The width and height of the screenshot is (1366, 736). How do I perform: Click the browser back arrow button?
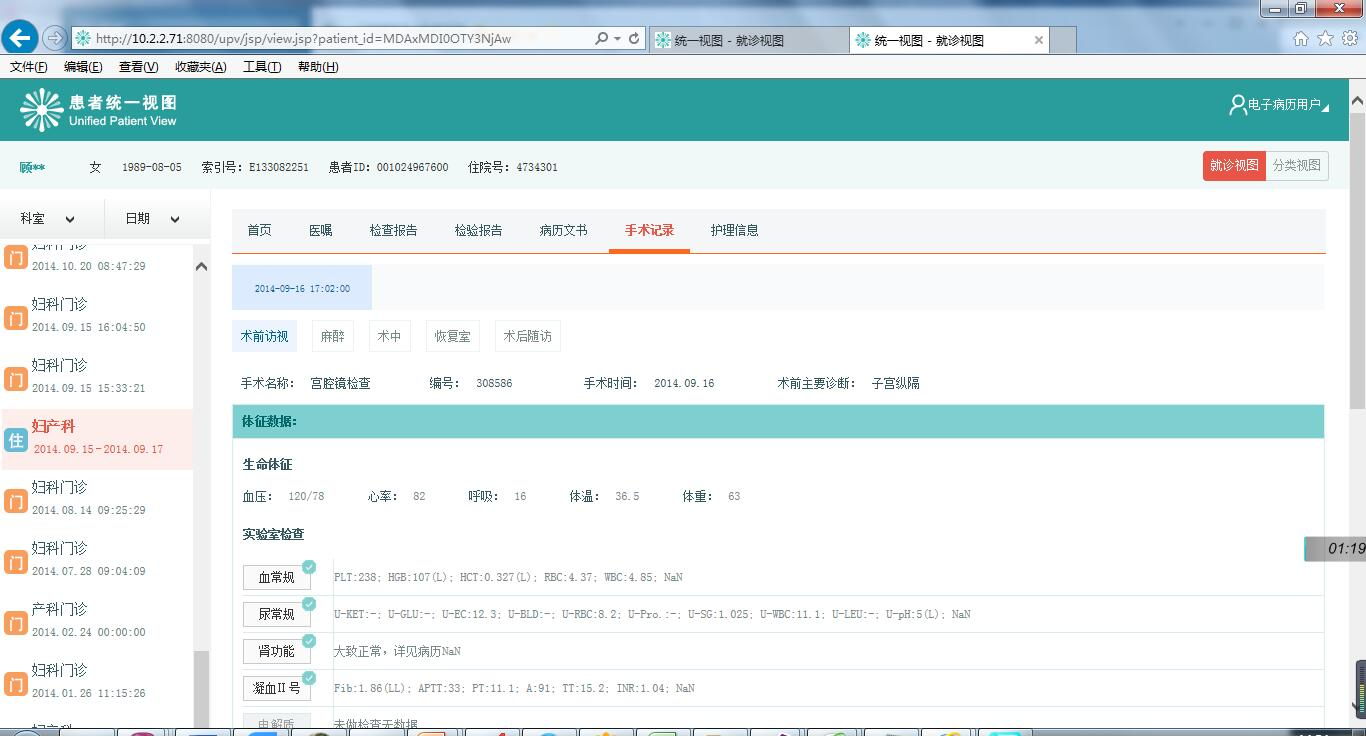point(20,38)
